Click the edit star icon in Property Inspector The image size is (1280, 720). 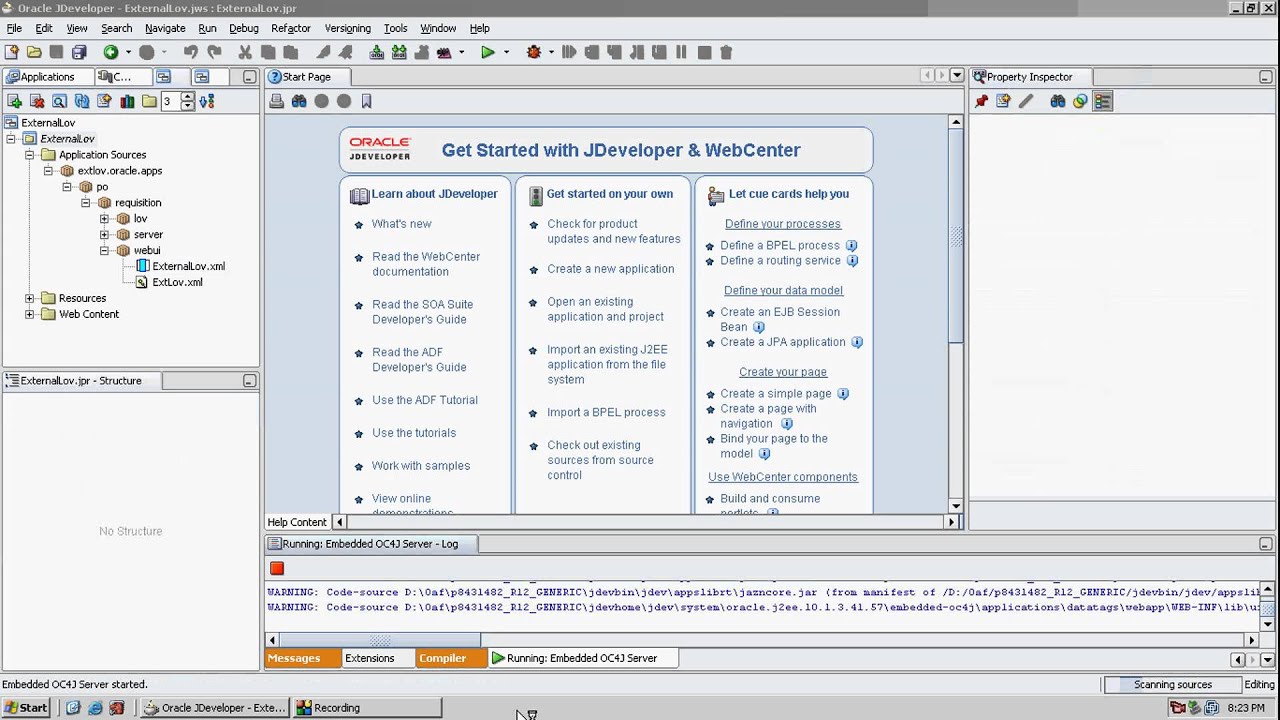pos(1003,101)
